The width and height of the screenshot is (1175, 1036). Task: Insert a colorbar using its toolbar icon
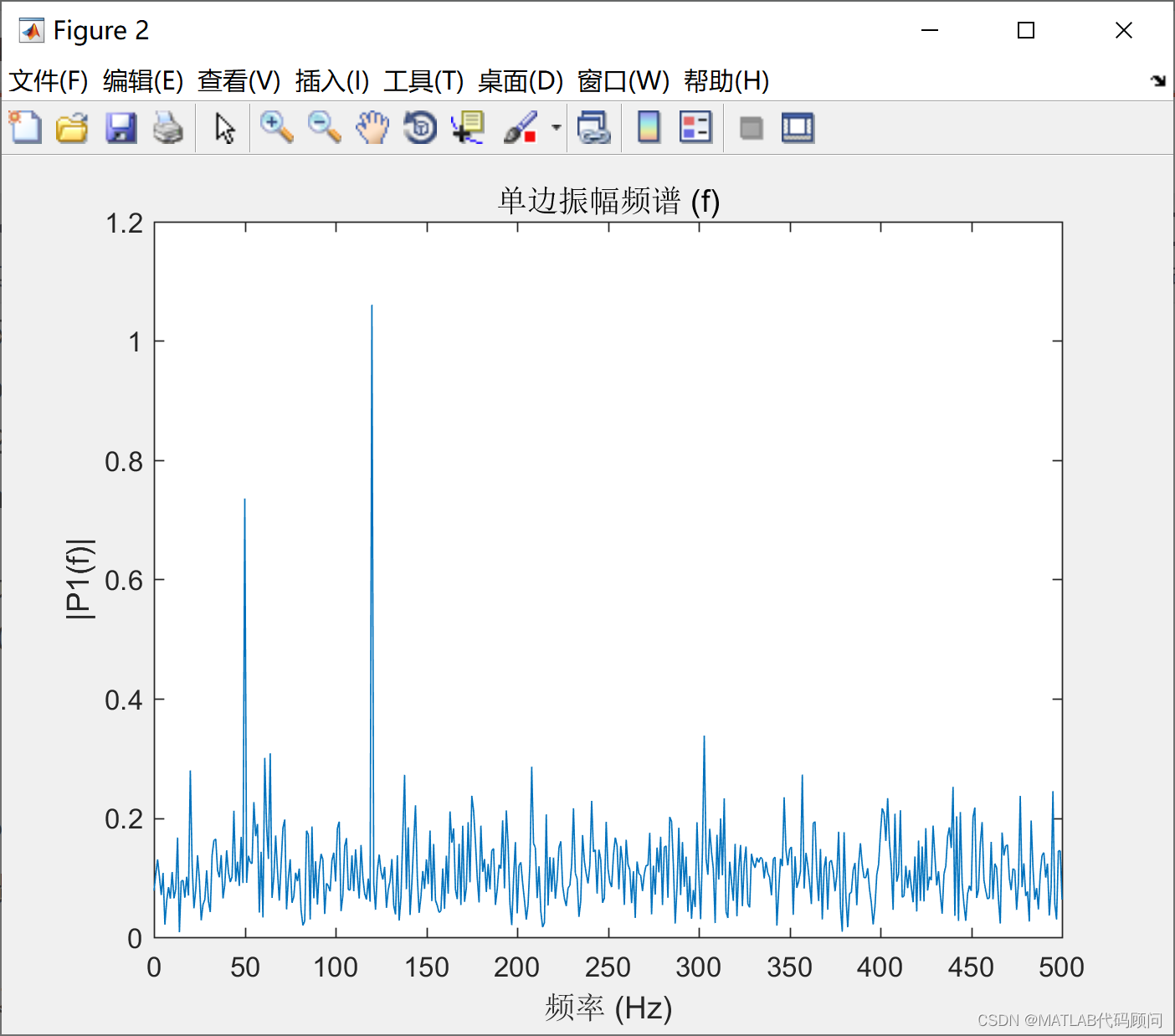point(648,127)
